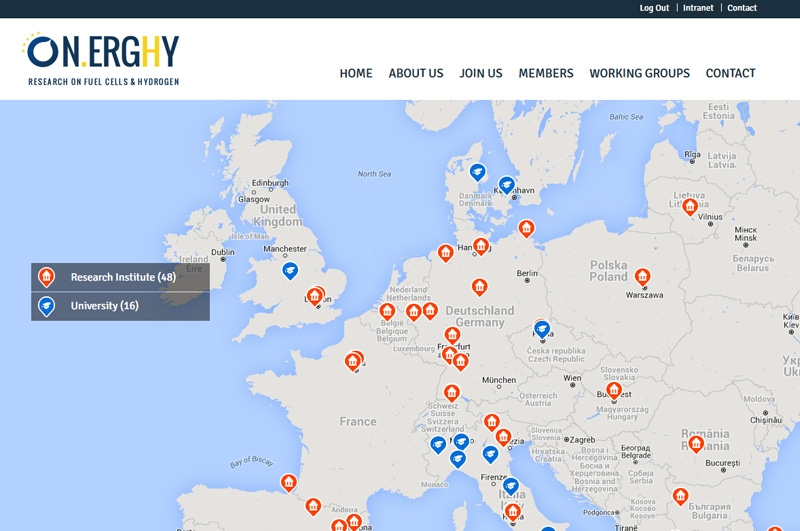Screen dimensions: 800x531
Task: Click the research institute marker on the Bay of Biscay coast
Action: pos(289,483)
